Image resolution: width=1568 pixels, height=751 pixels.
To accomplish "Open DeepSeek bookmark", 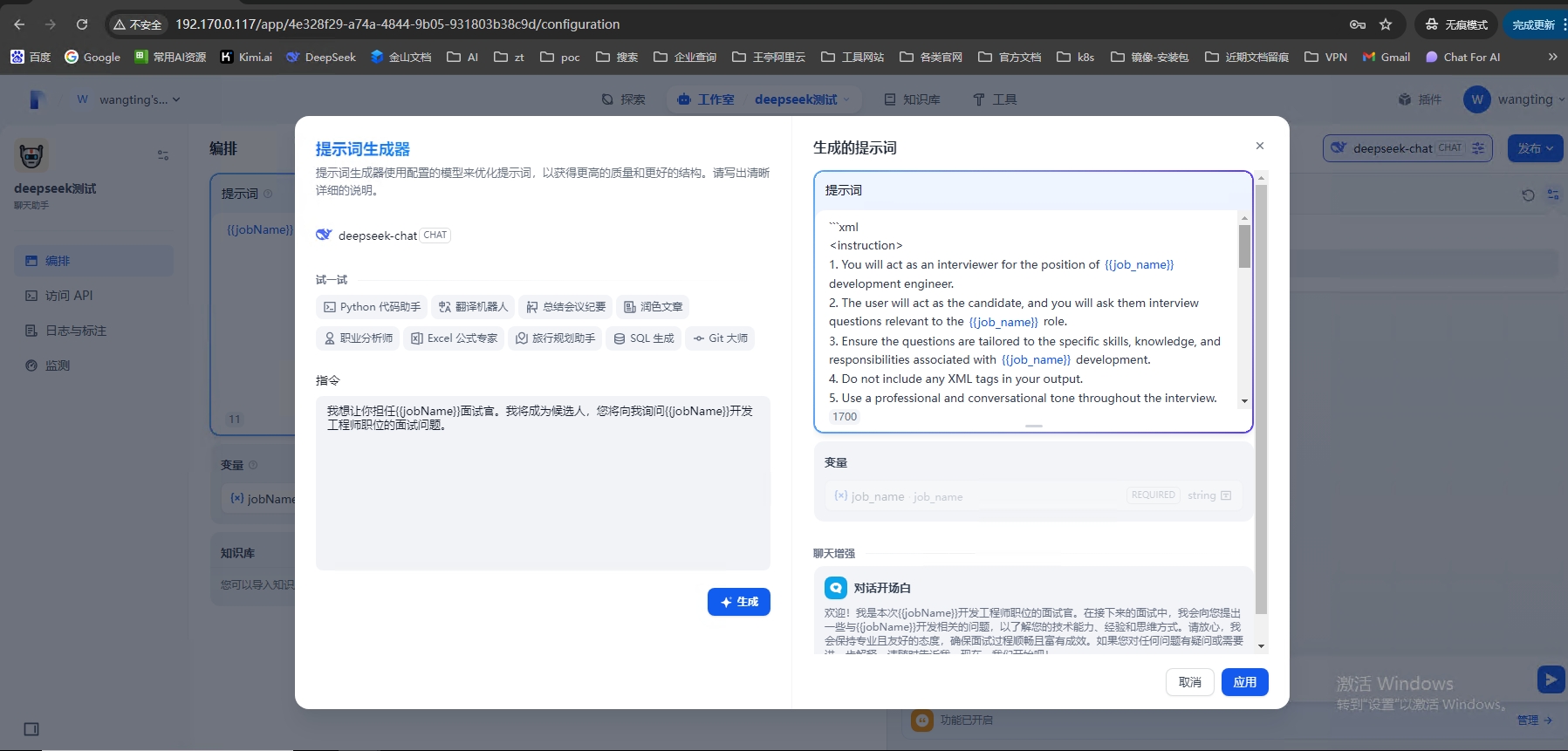I will coord(321,57).
